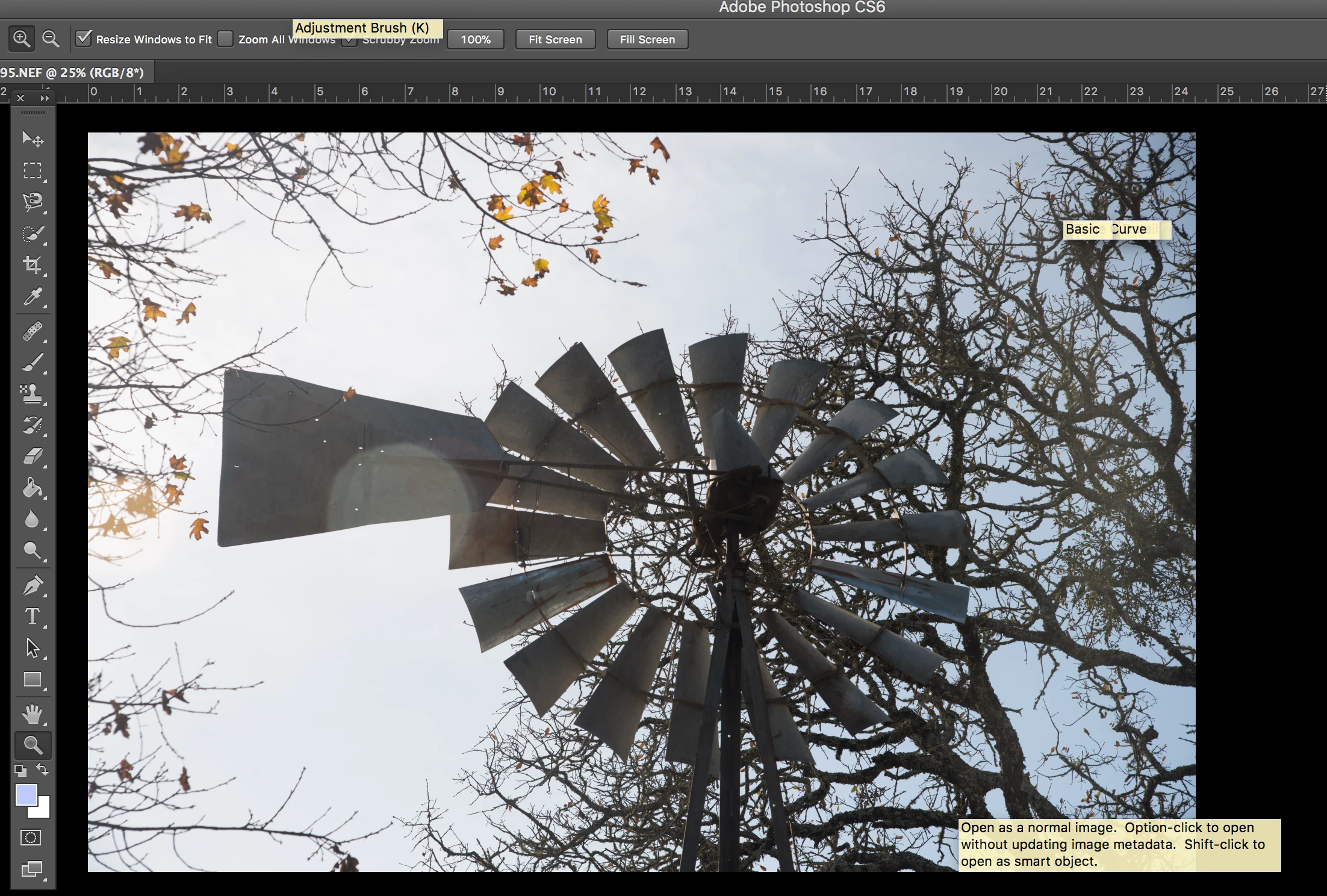This screenshot has width=1327, height=896.
Task: Choose the Eraser tool
Action: pyautogui.click(x=32, y=456)
